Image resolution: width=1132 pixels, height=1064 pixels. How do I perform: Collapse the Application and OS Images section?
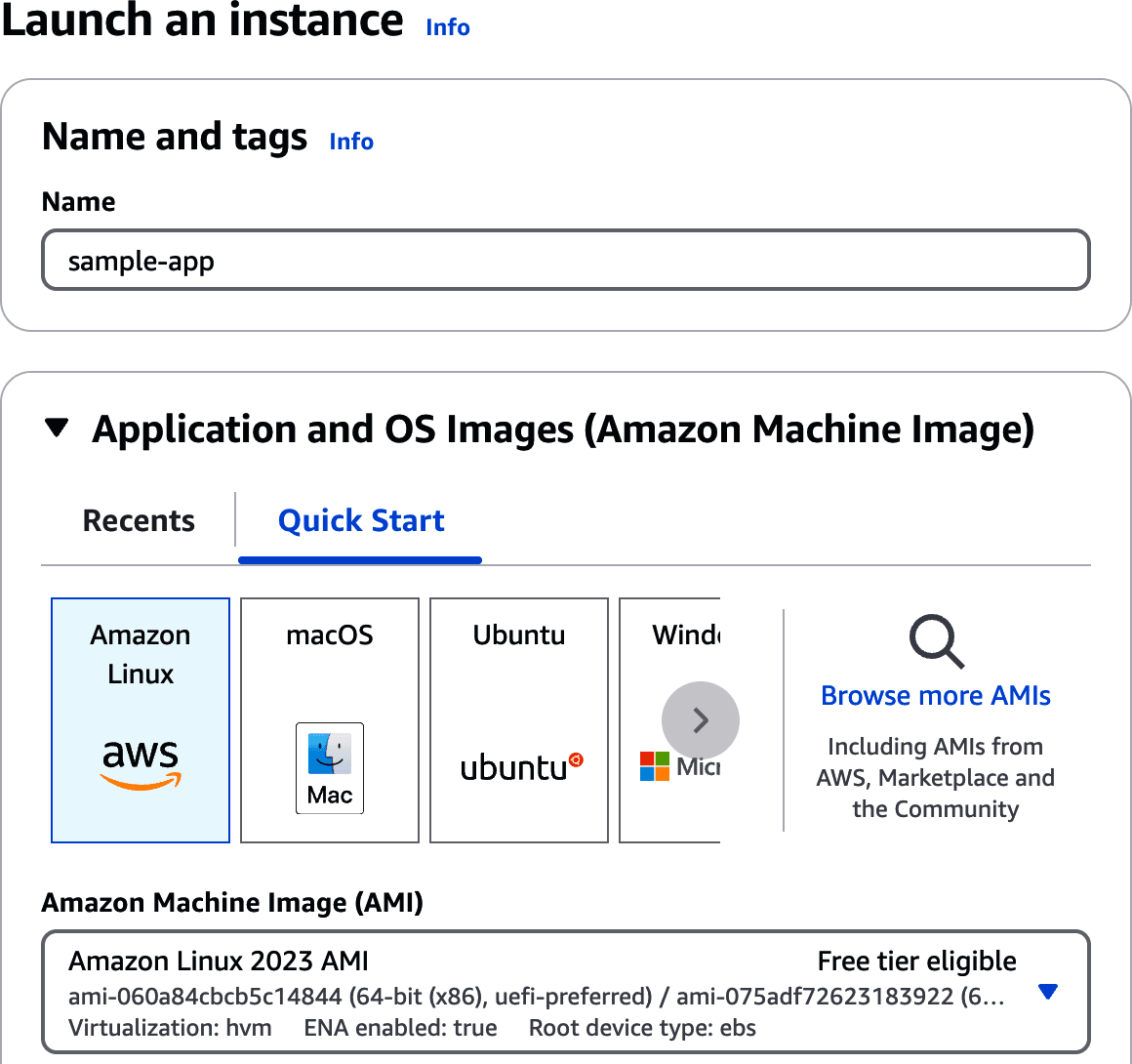(57, 428)
